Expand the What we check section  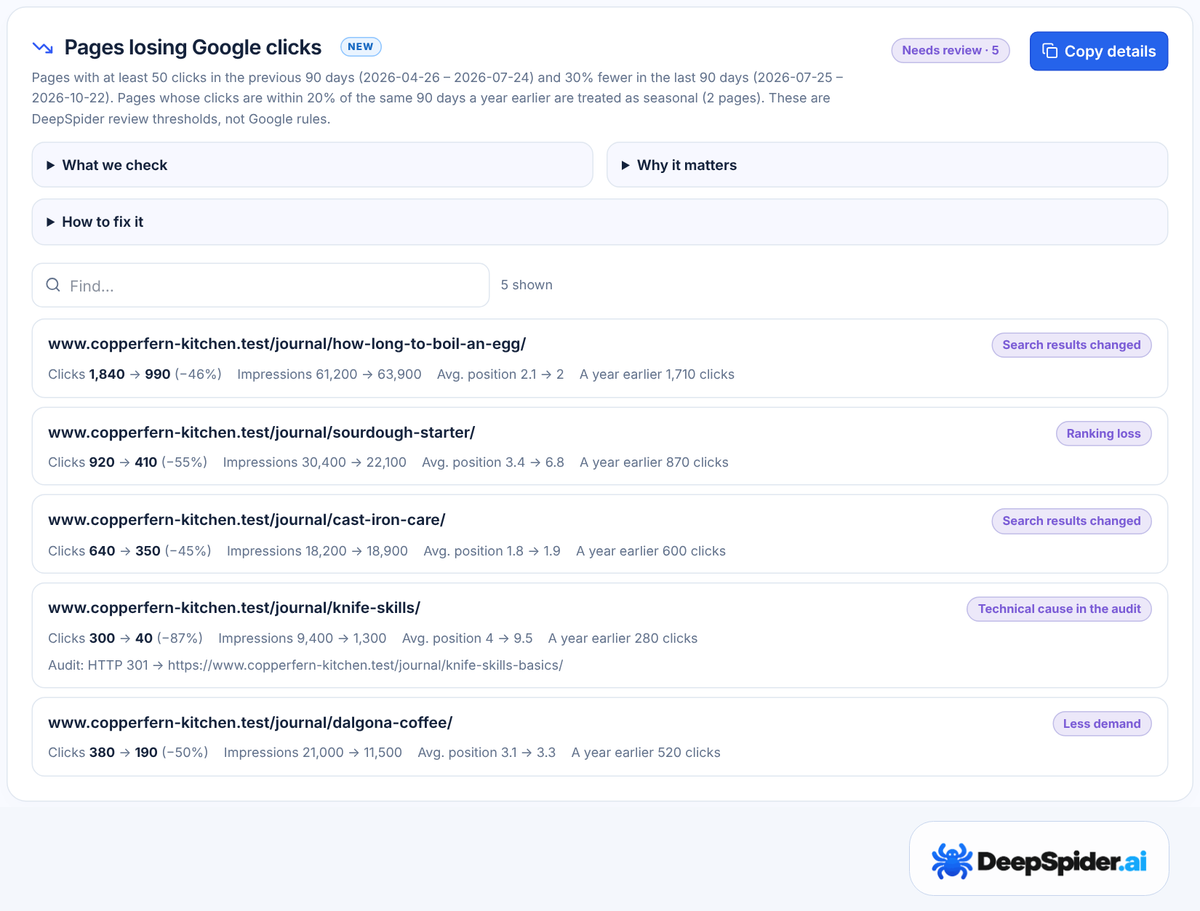click(312, 165)
